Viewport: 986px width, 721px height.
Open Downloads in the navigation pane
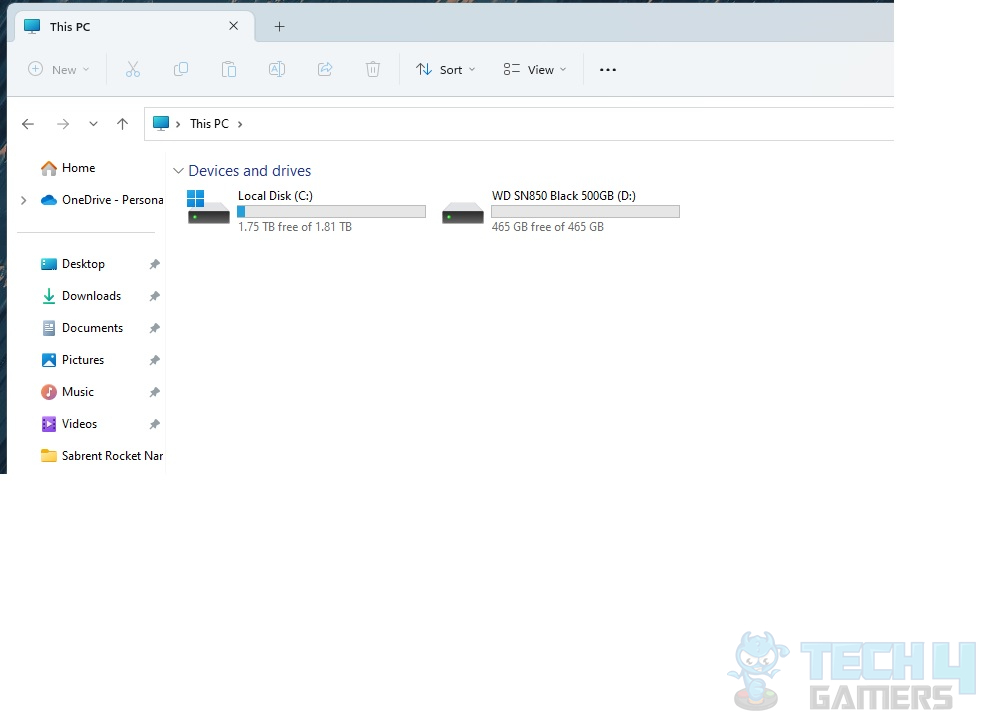tap(91, 296)
